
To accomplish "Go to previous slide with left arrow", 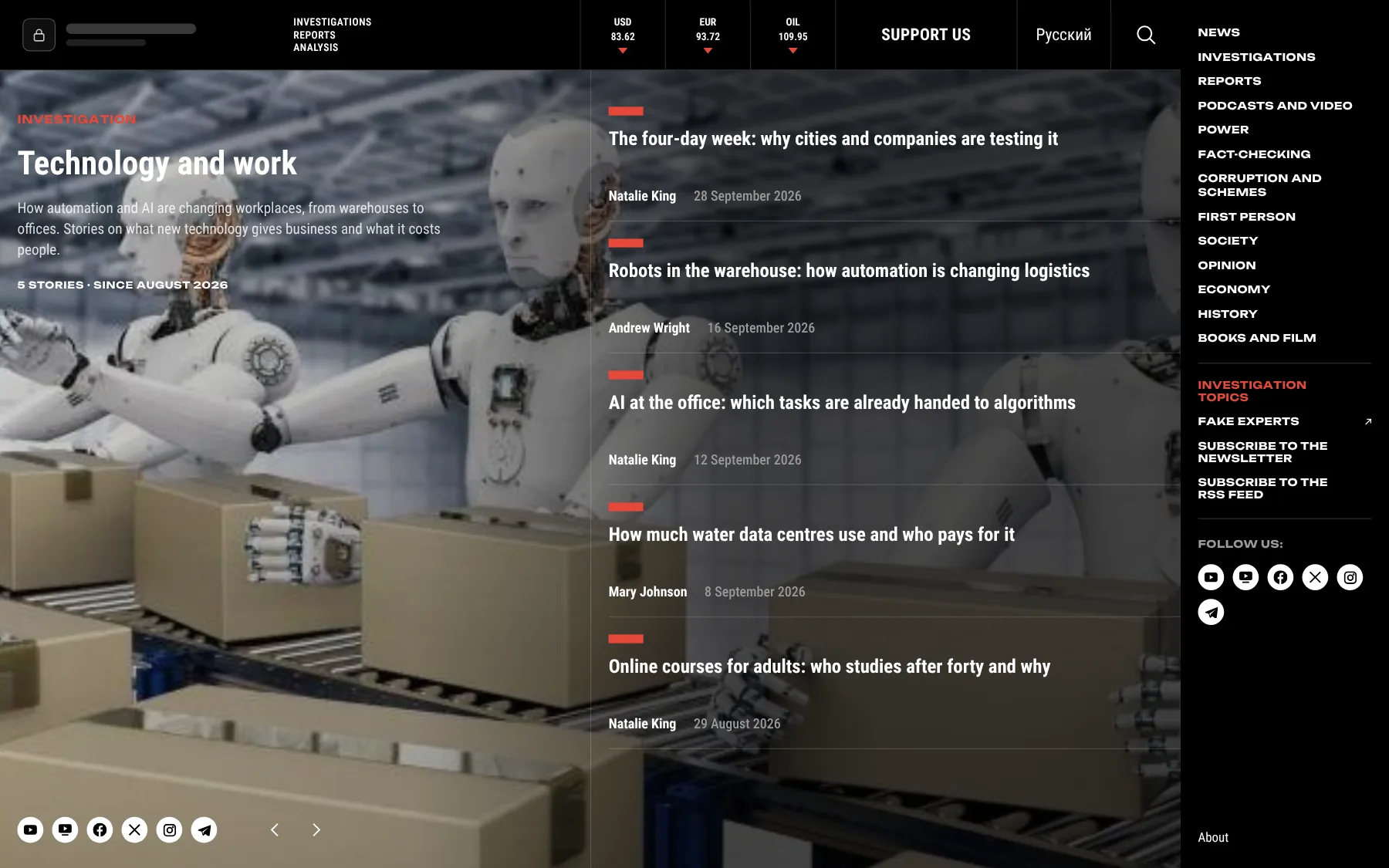I will point(275,830).
